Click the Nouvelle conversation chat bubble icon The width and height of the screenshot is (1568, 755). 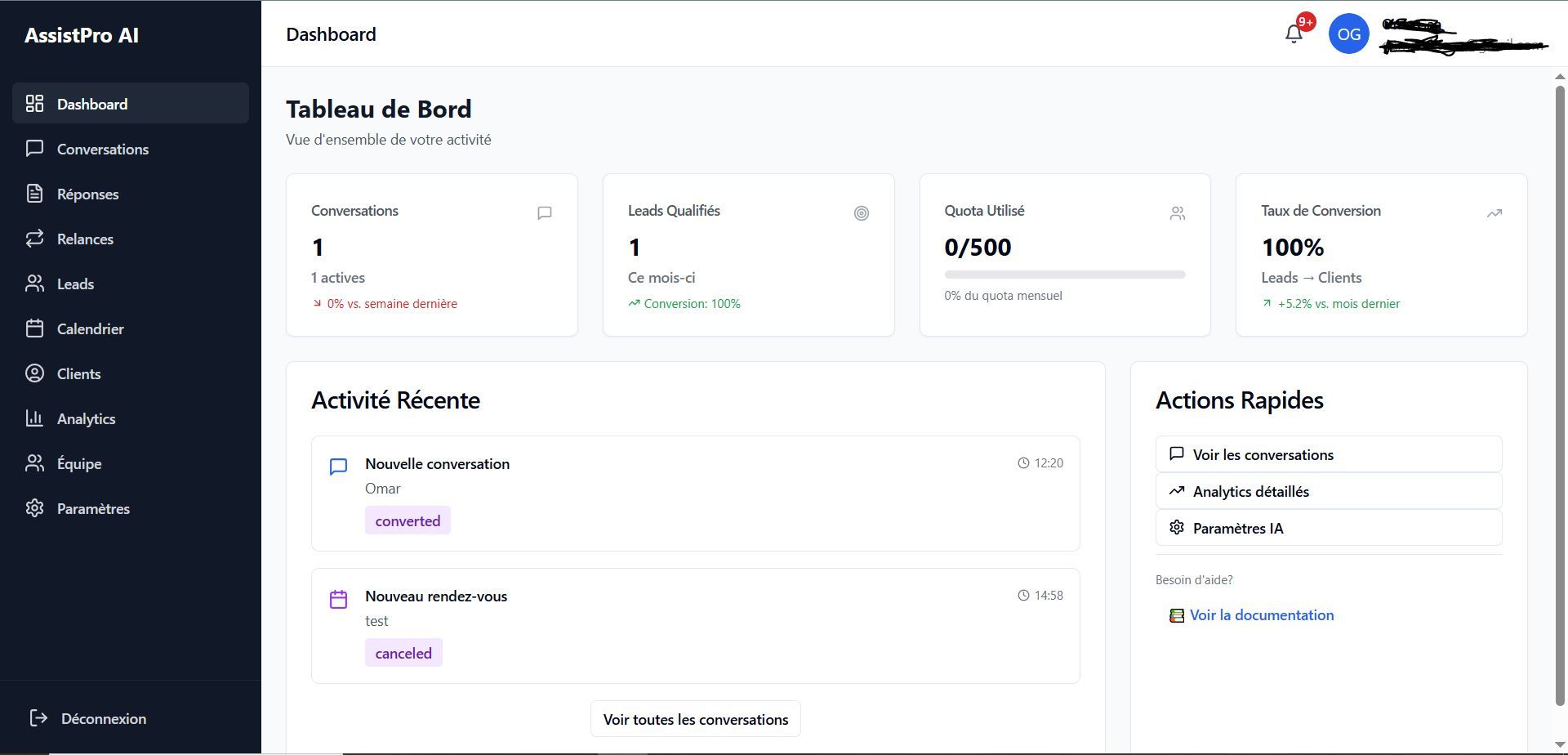click(x=338, y=467)
